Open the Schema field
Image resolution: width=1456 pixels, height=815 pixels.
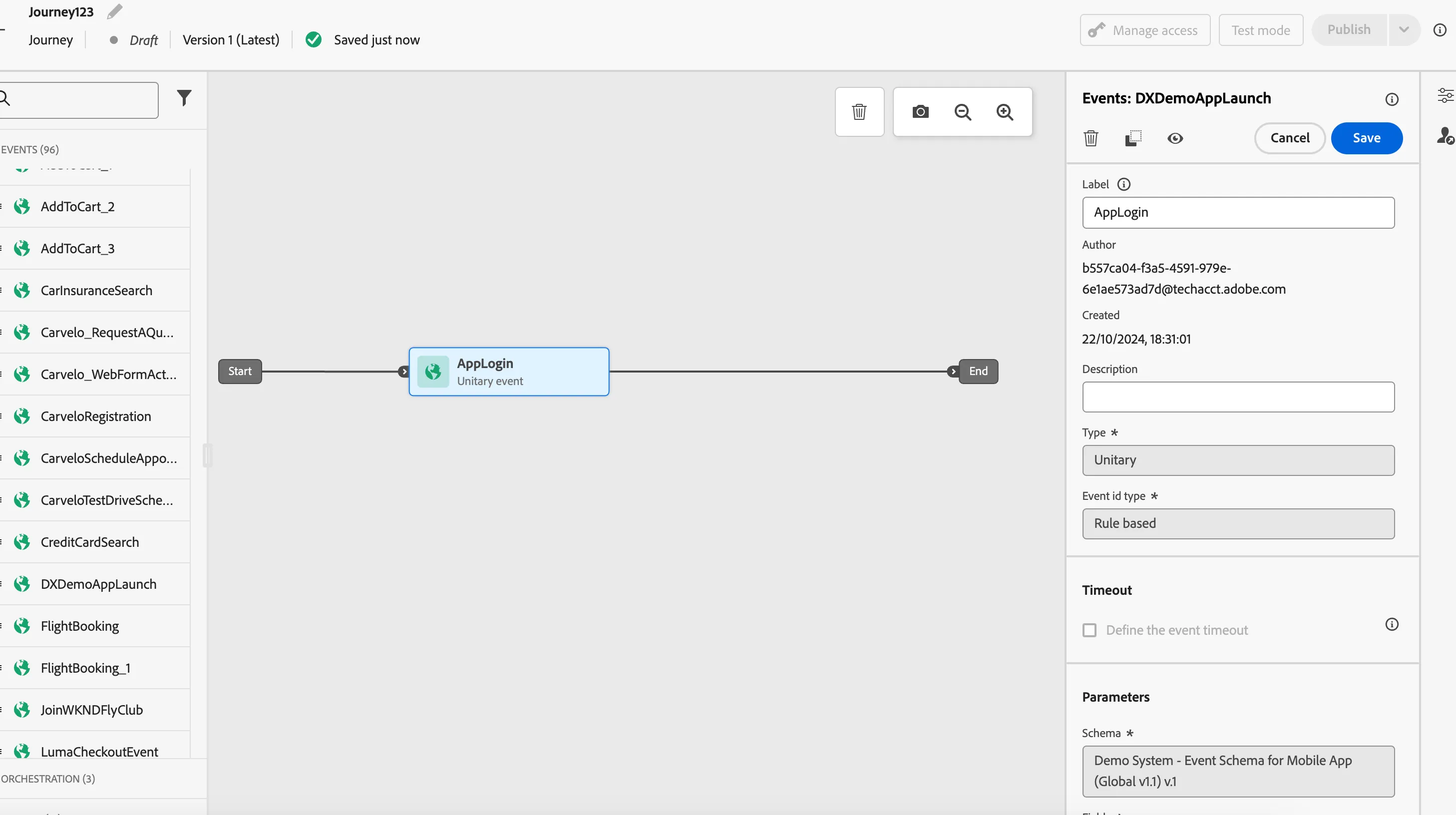(x=1238, y=771)
